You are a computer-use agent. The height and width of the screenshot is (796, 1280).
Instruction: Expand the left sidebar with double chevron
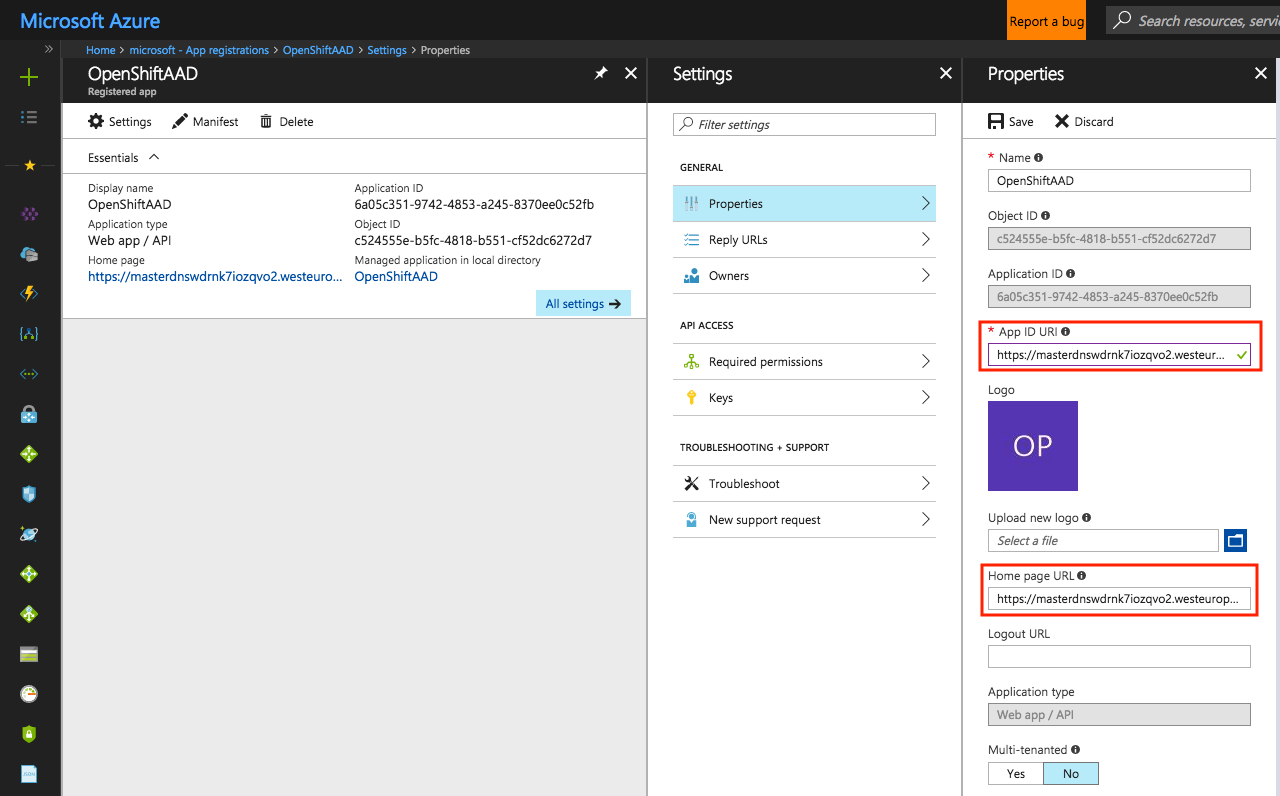[x=48, y=49]
